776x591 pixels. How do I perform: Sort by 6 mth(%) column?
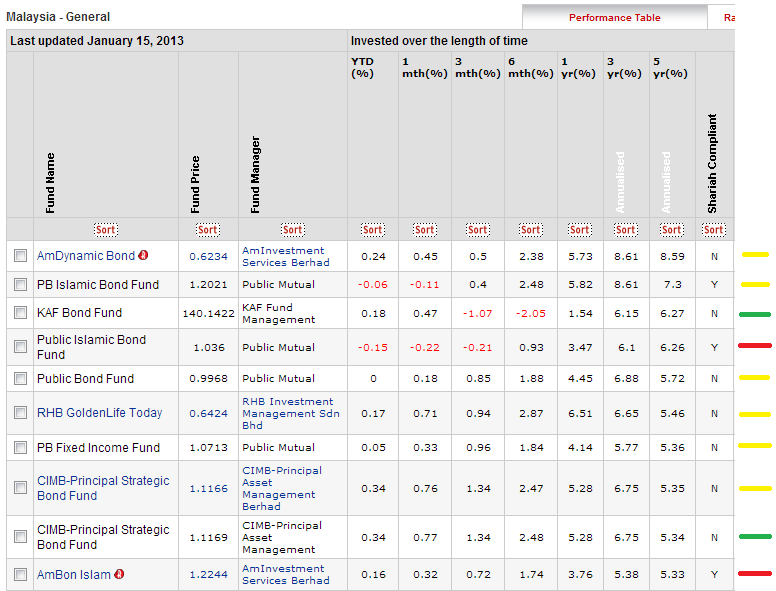531,230
